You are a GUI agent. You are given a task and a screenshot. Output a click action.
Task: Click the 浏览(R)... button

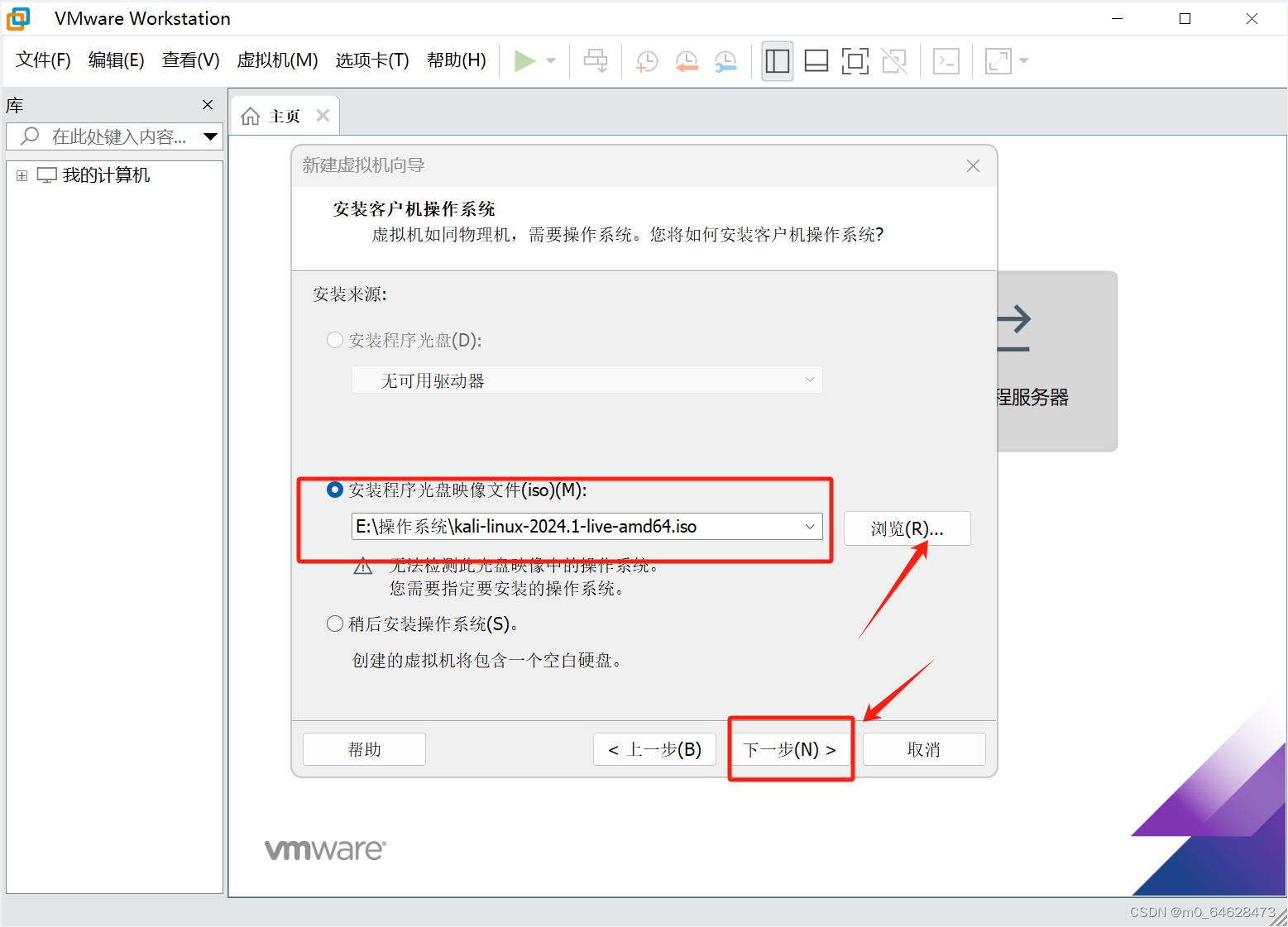pos(907,528)
